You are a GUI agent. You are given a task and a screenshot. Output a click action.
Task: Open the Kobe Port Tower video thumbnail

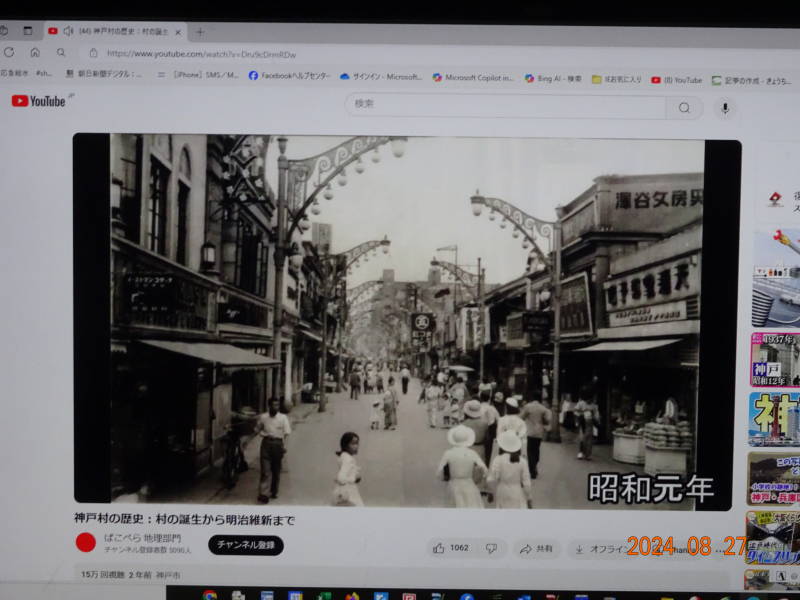(x=774, y=419)
